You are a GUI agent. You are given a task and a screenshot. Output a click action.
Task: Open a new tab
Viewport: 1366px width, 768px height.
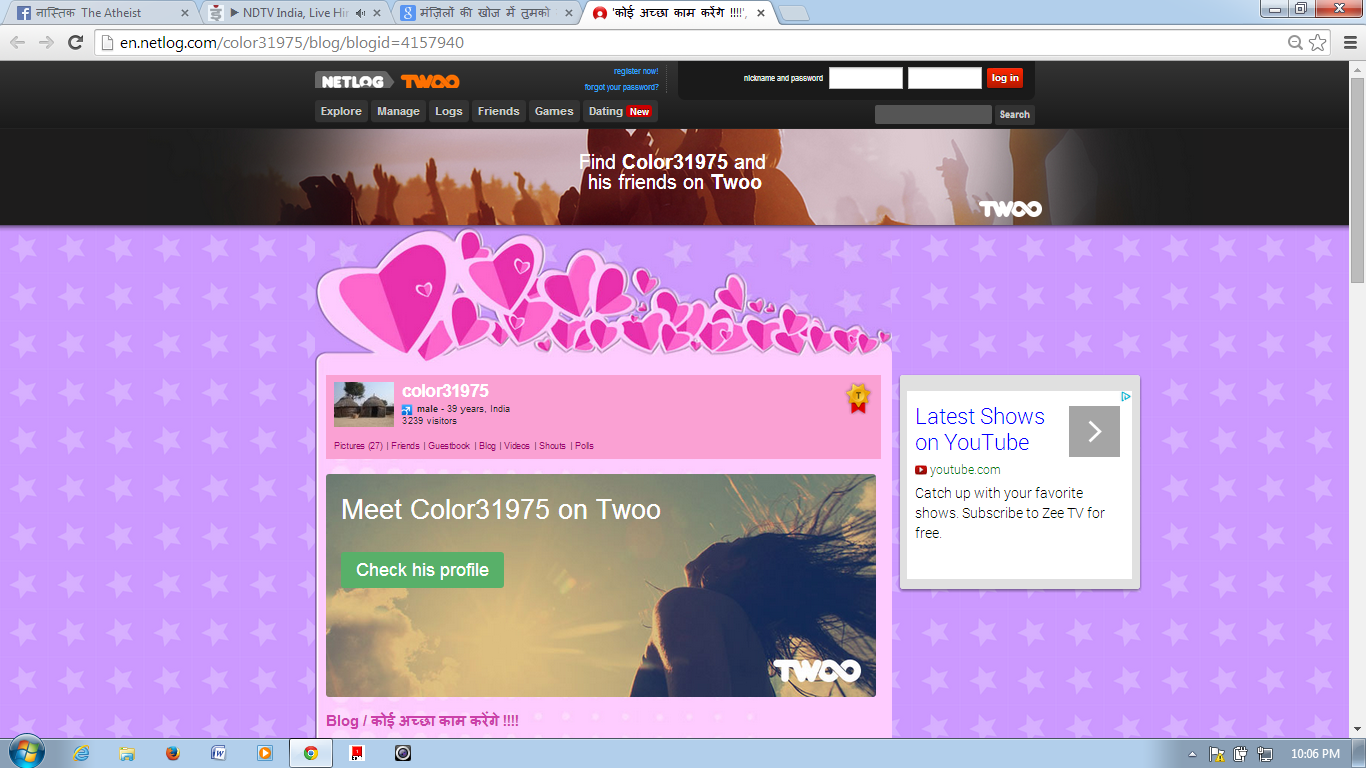click(793, 13)
